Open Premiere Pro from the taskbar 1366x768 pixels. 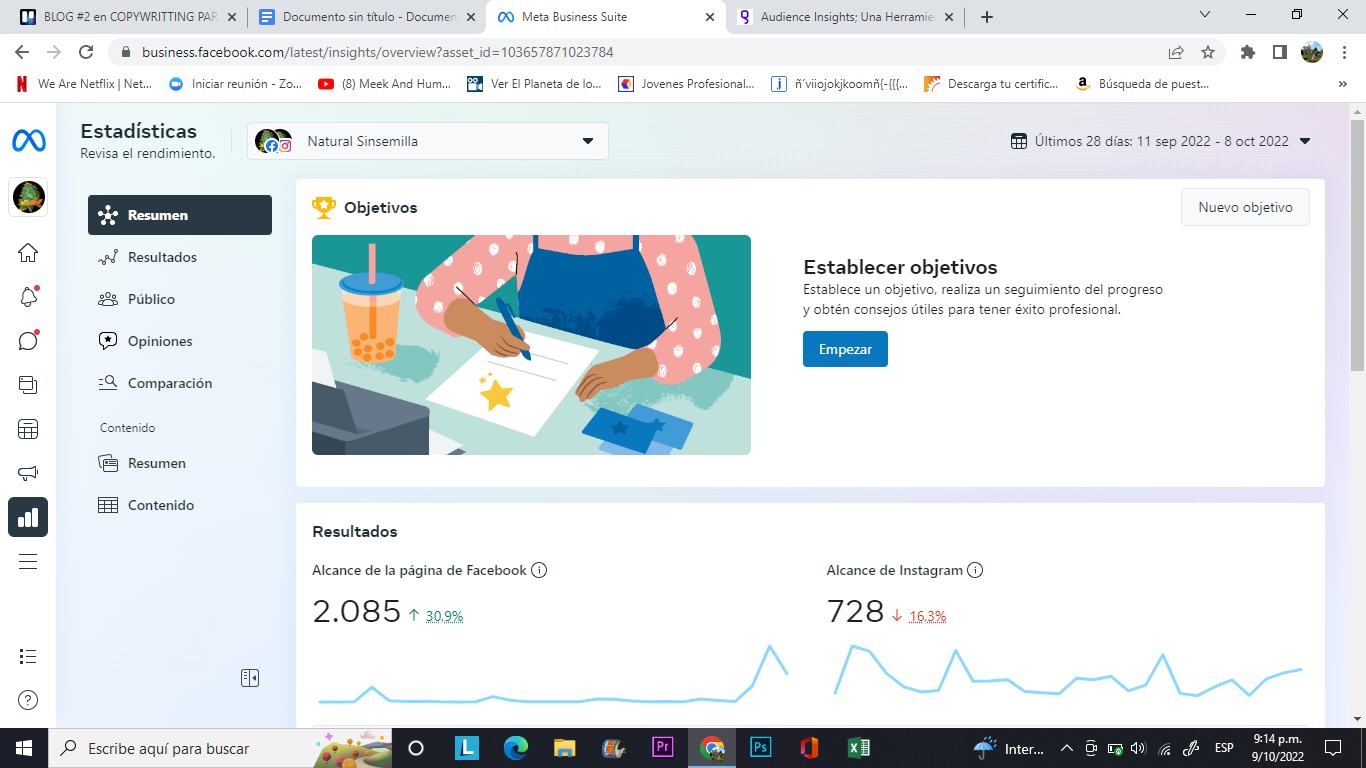pos(662,747)
